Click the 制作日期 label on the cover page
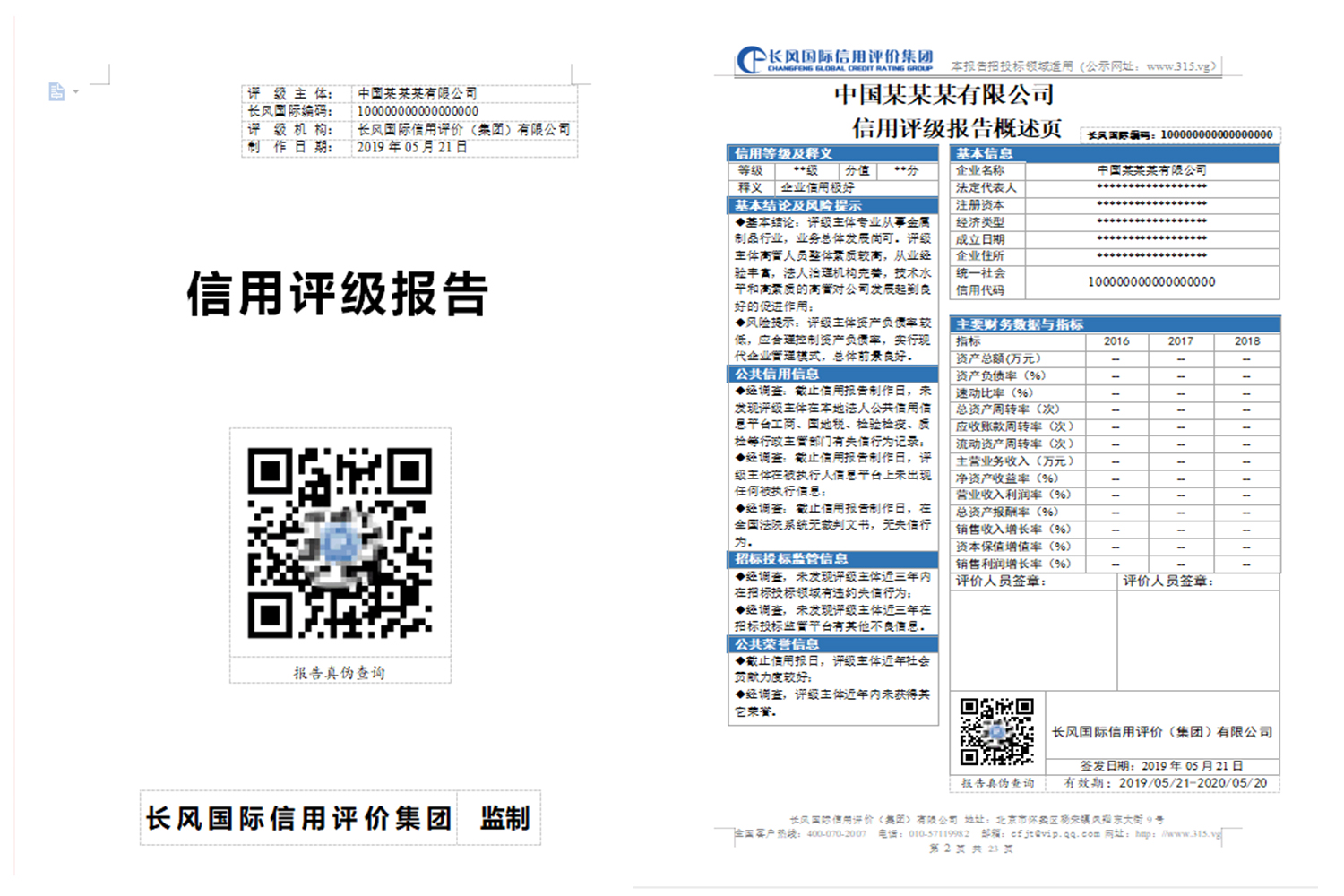This screenshot has width=1344, height=896. tap(290, 147)
